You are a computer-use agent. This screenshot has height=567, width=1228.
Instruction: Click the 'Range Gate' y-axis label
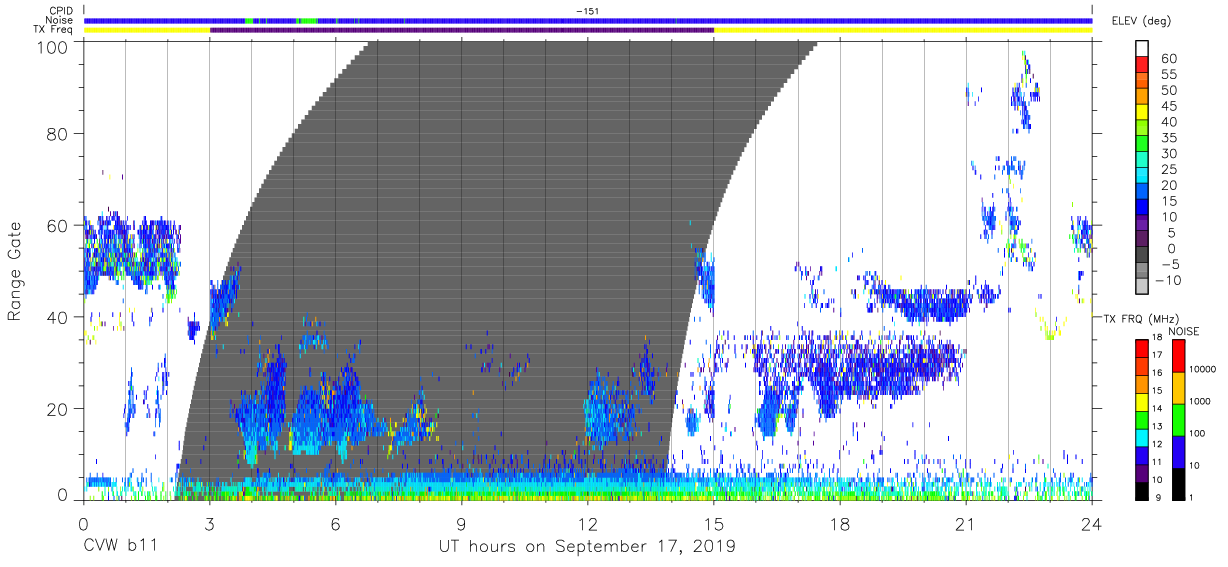tap(15, 272)
